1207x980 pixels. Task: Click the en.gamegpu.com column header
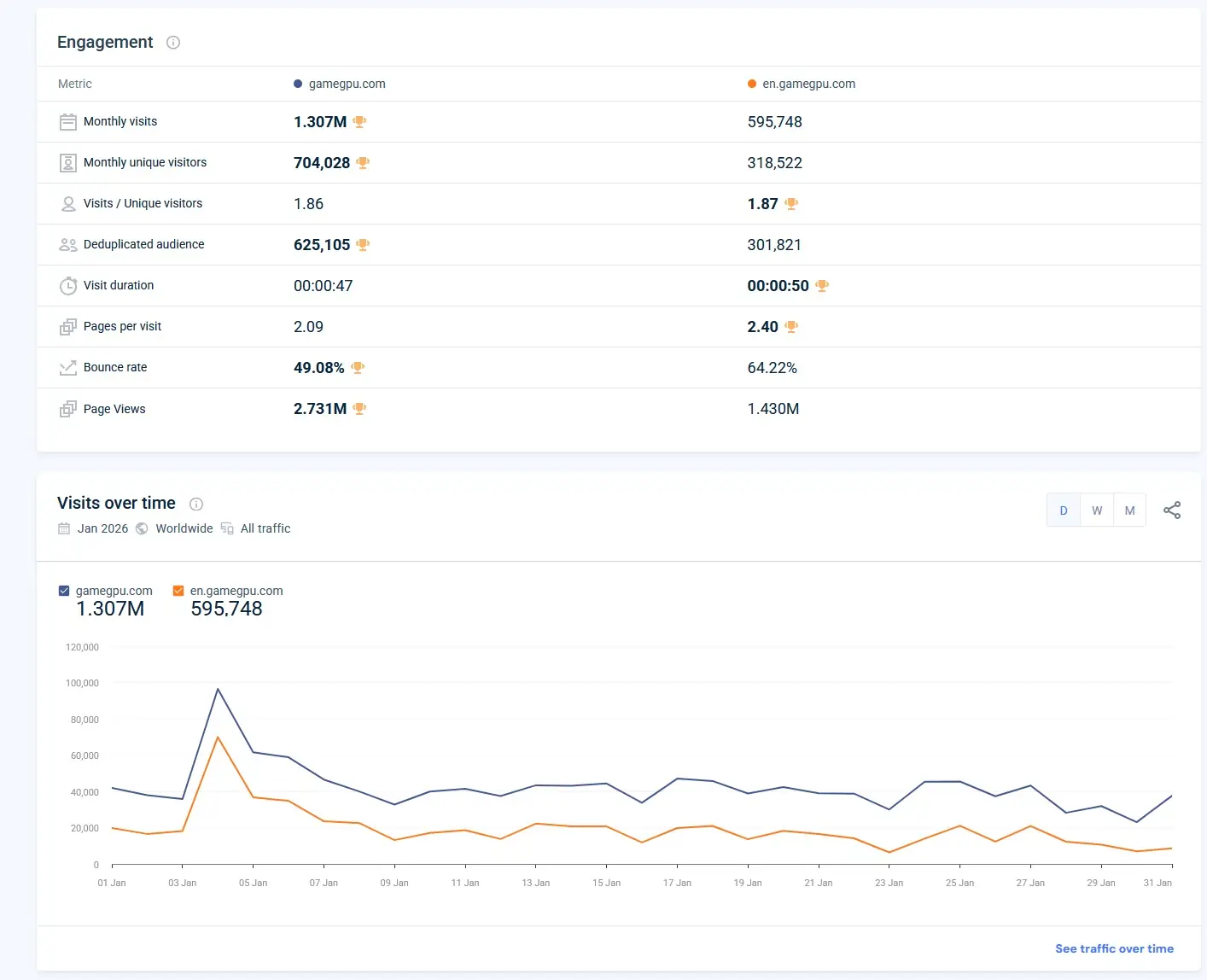point(809,84)
